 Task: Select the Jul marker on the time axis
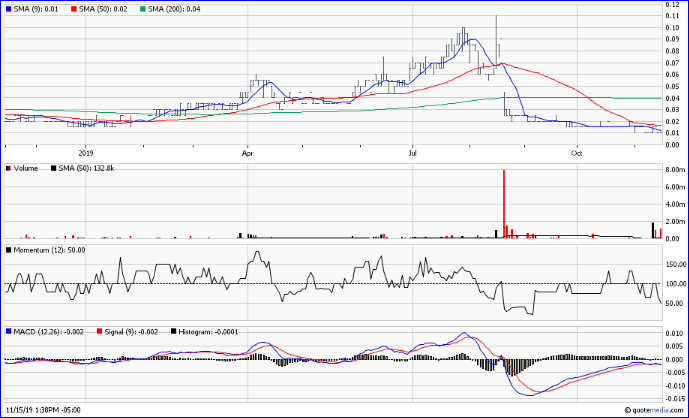[412, 153]
